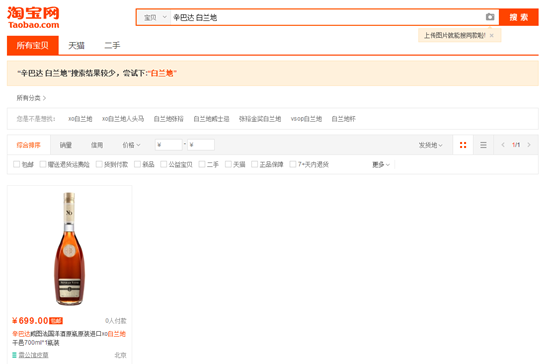554x364 pixels.
Task: Tick the 7+天内退货 checkbox
Action: click(293, 164)
